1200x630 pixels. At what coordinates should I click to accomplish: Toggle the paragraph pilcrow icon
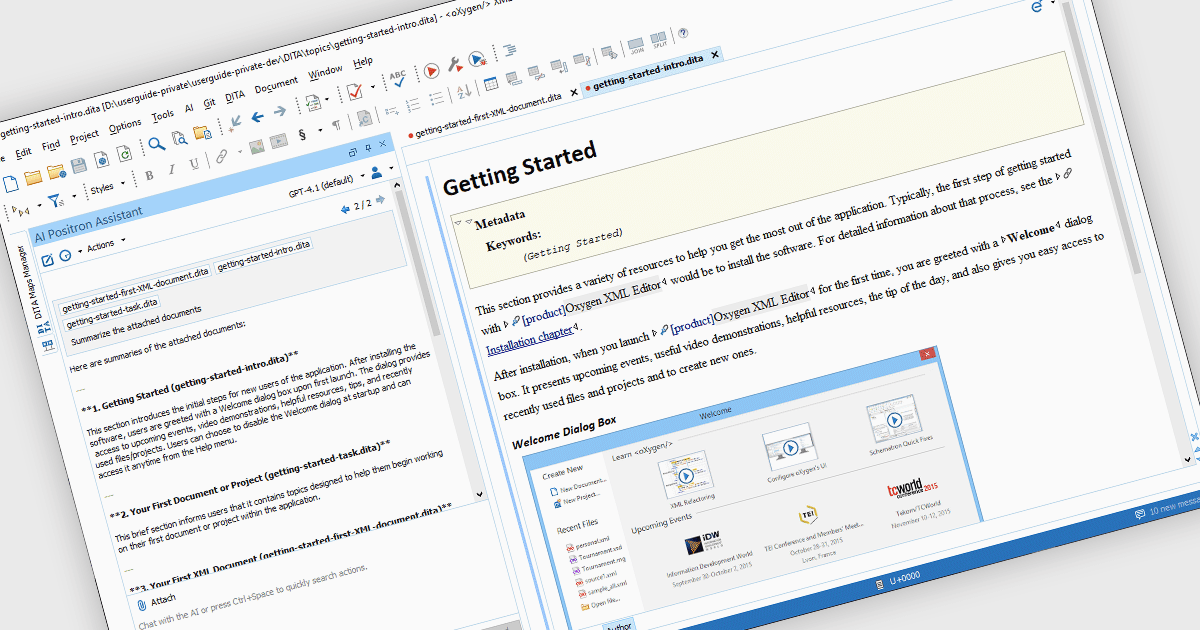pos(336,125)
